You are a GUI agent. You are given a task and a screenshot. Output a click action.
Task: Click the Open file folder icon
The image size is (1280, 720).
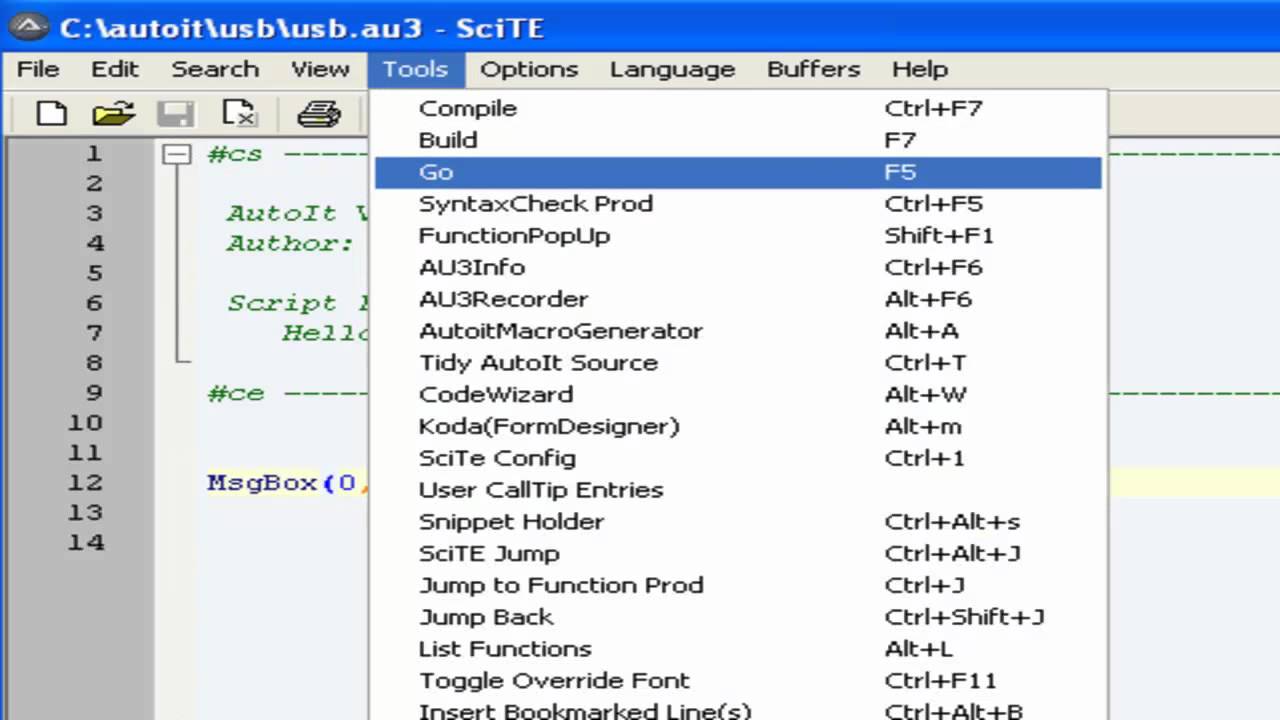tap(113, 113)
